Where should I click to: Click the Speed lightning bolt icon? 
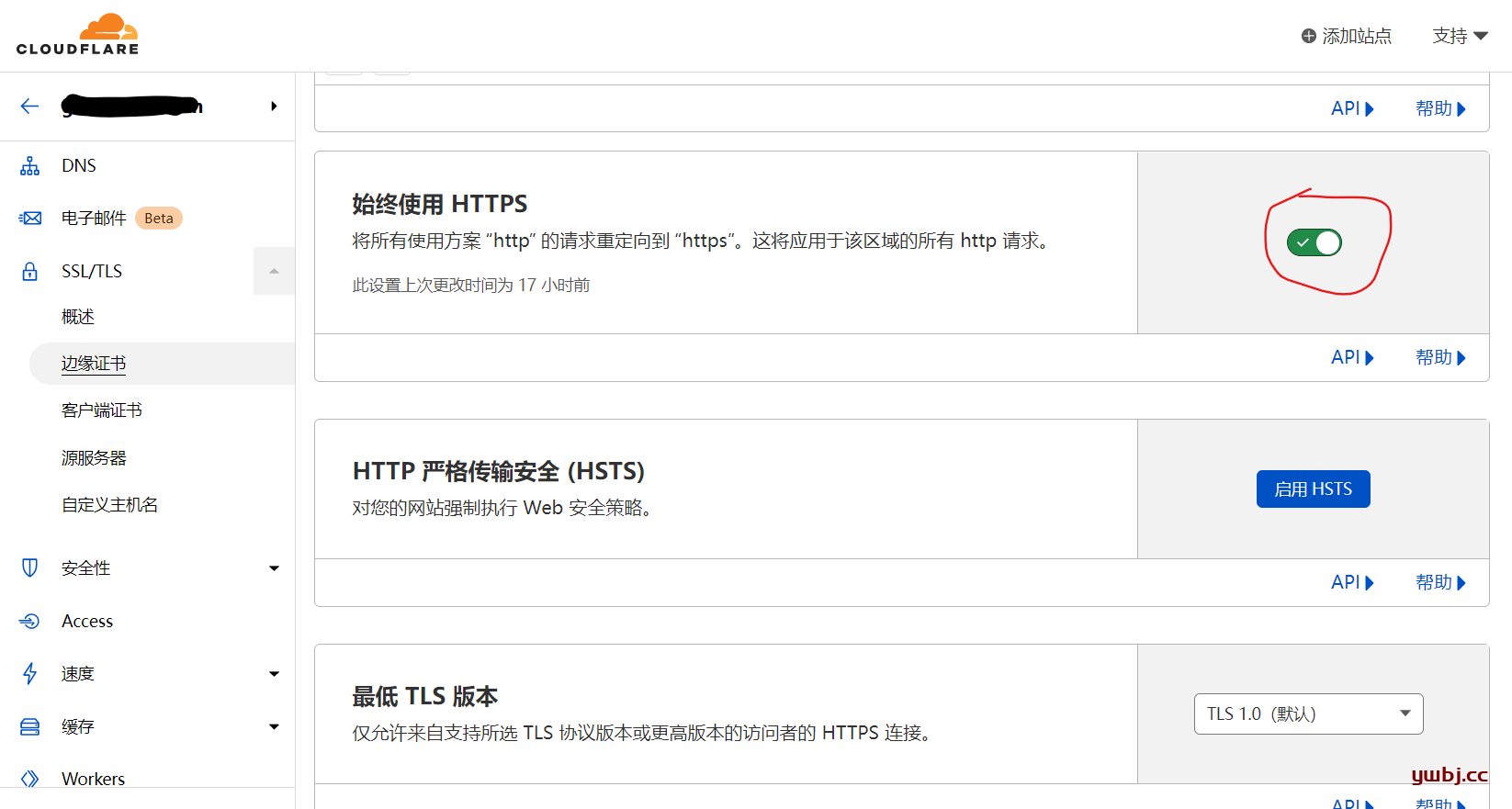(x=30, y=674)
